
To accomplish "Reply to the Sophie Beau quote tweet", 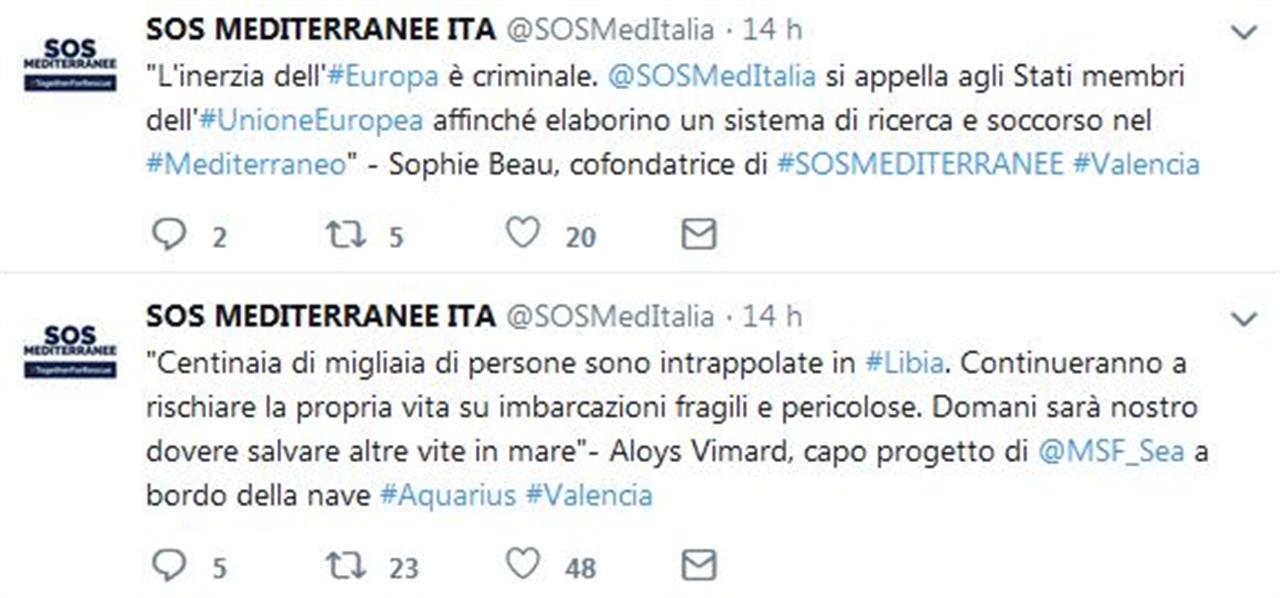I will coord(169,234).
